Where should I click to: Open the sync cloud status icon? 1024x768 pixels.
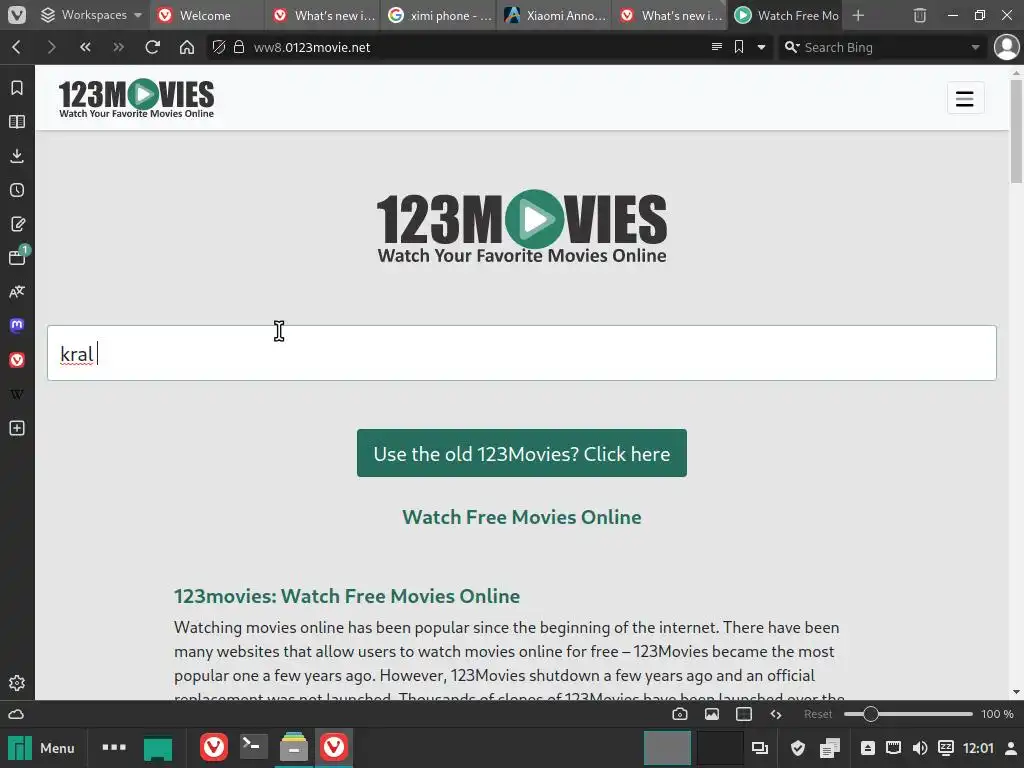coord(16,714)
